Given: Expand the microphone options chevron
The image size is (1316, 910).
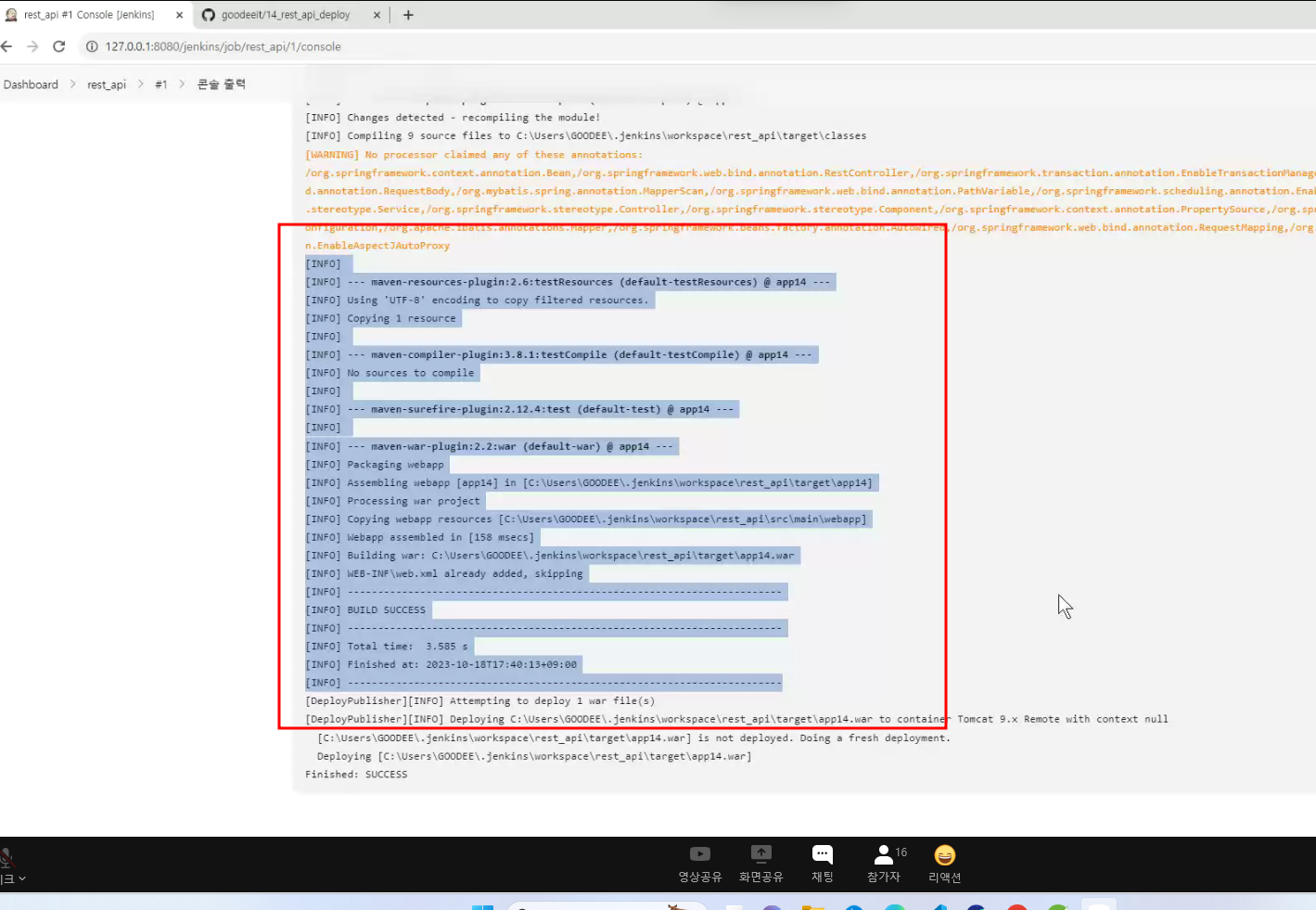Looking at the screenshot, I should tap(21, 878).
